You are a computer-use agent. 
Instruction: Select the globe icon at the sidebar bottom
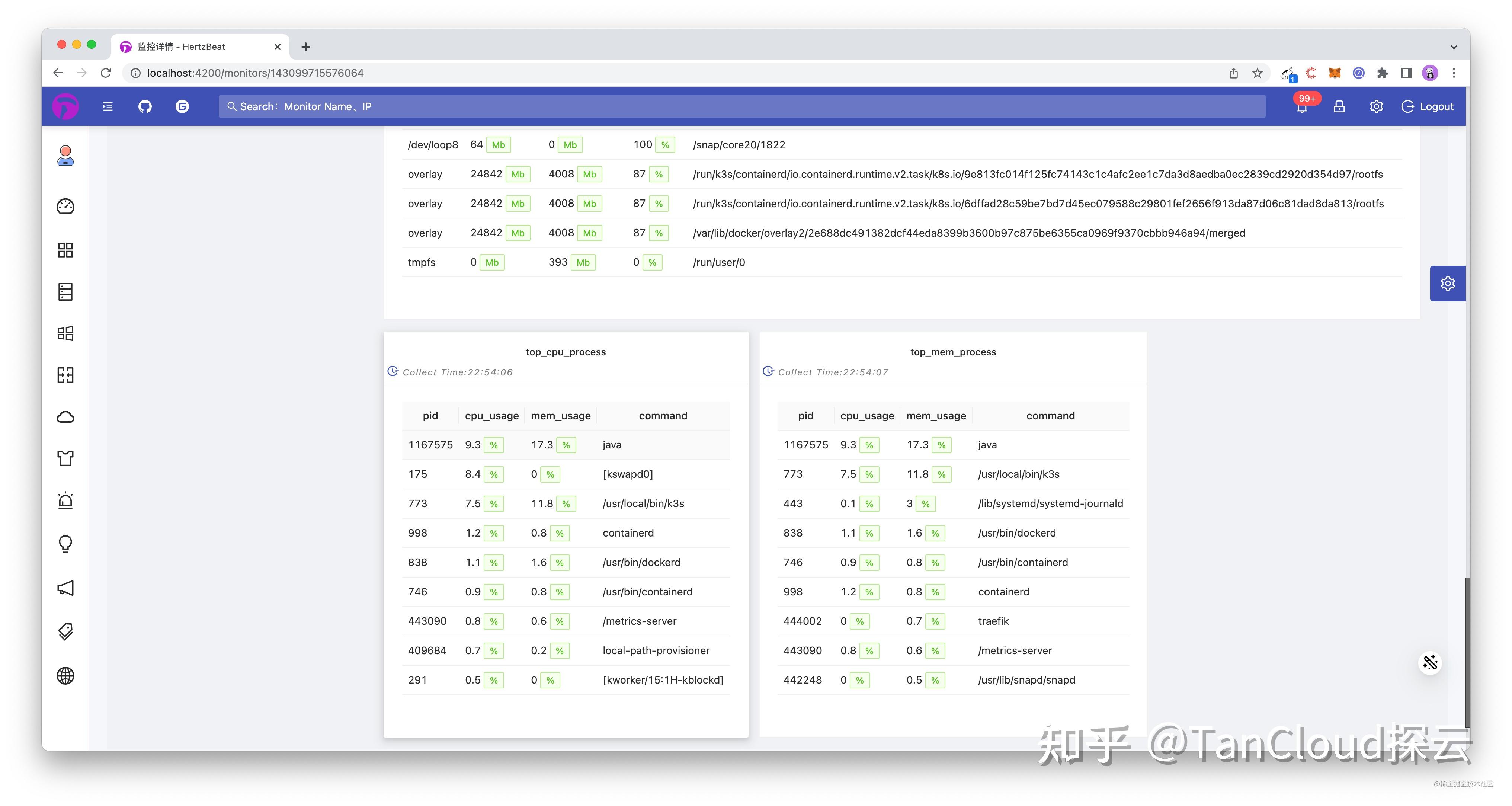click(x=65, y=676)
